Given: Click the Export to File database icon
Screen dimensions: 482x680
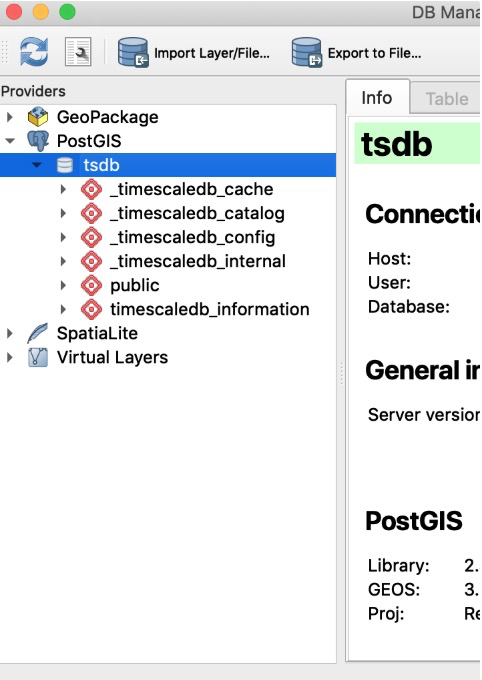Looking at the screenshot, I should (x=307, y=52).
